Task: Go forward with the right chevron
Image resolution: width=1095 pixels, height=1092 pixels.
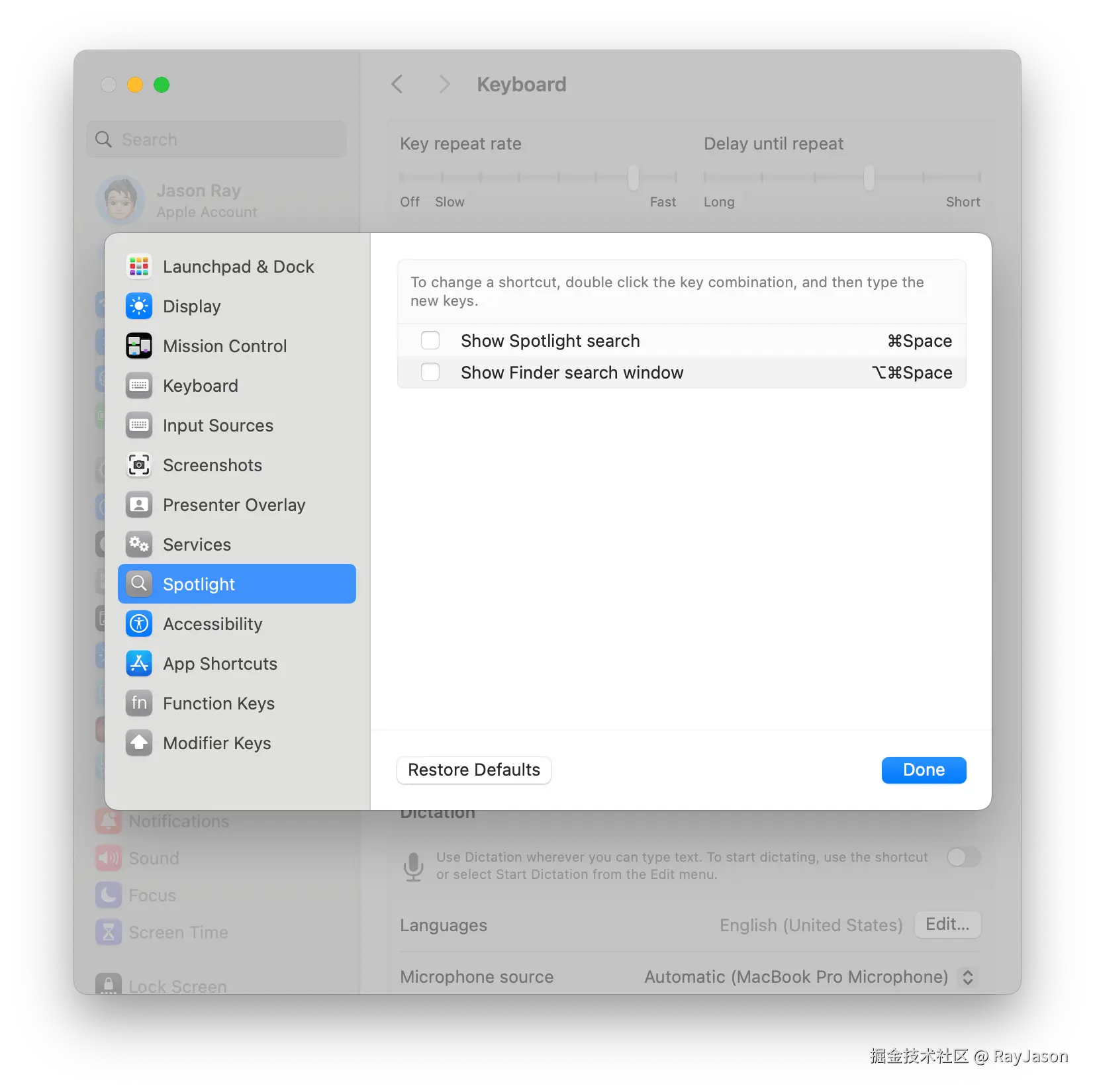Action: point(444,84)
